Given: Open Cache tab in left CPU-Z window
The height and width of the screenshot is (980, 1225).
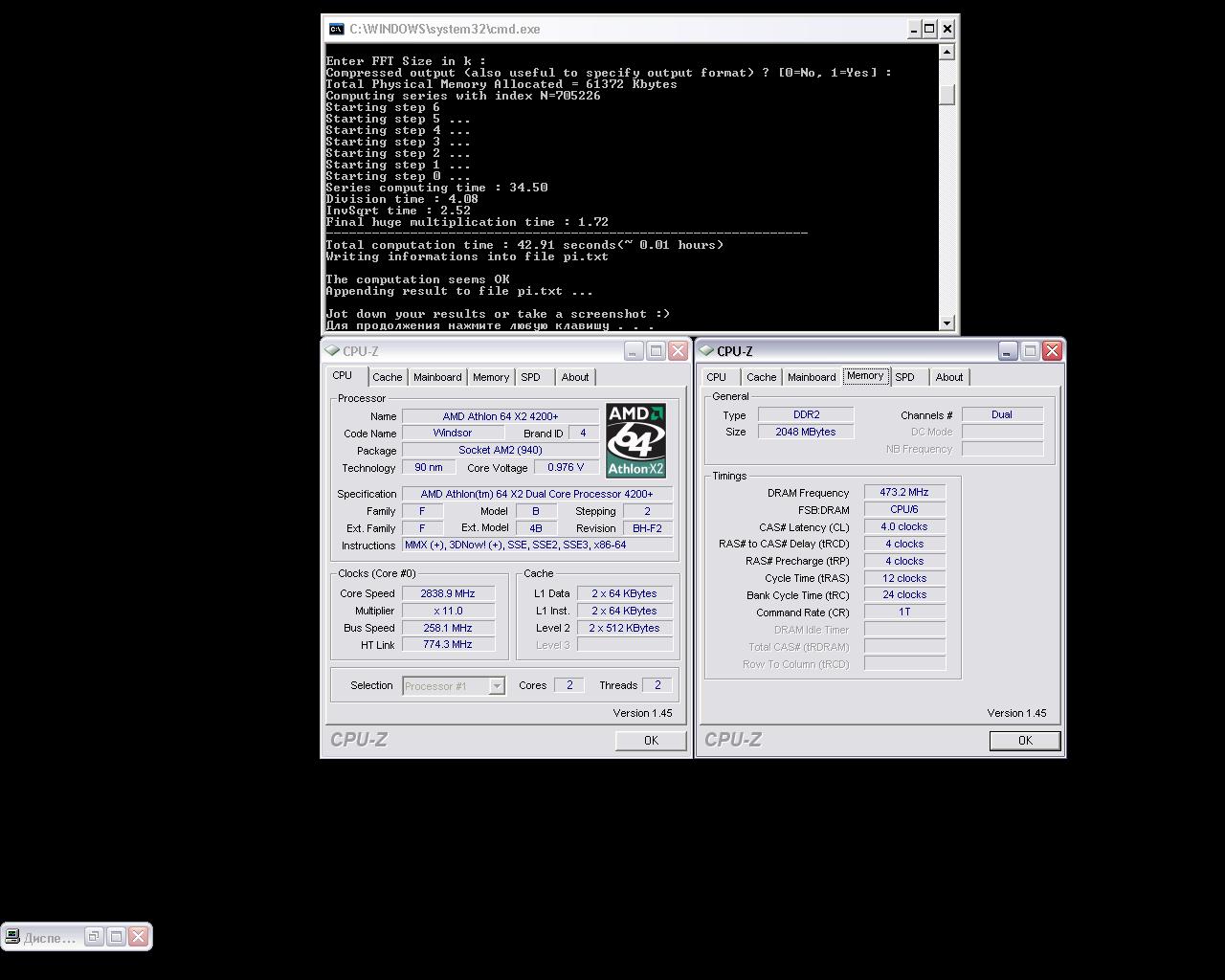Looking at the screenshot, I should click(388, 377).
